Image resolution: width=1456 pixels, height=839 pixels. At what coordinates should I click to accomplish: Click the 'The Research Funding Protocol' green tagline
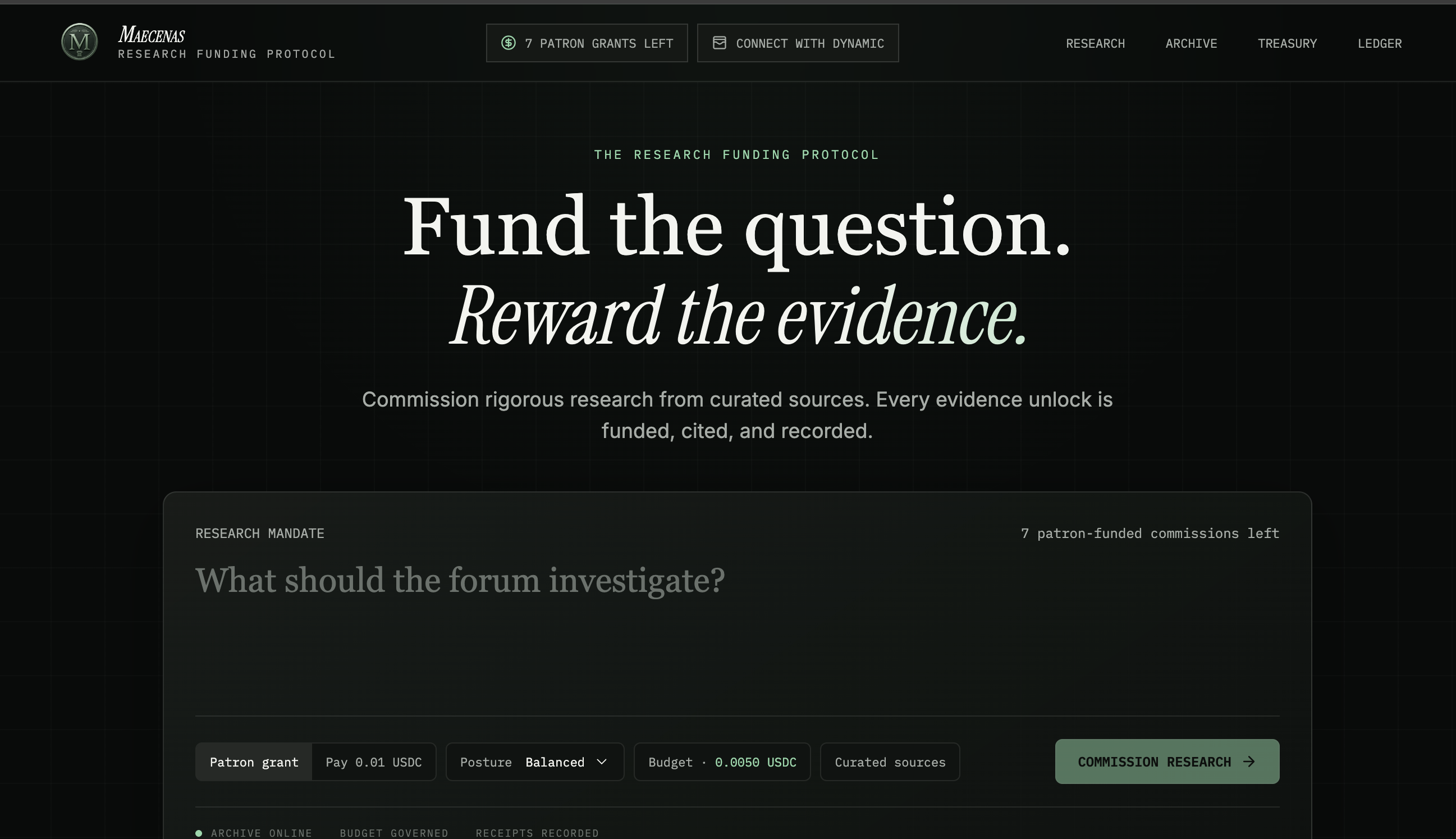click(736, 155)
